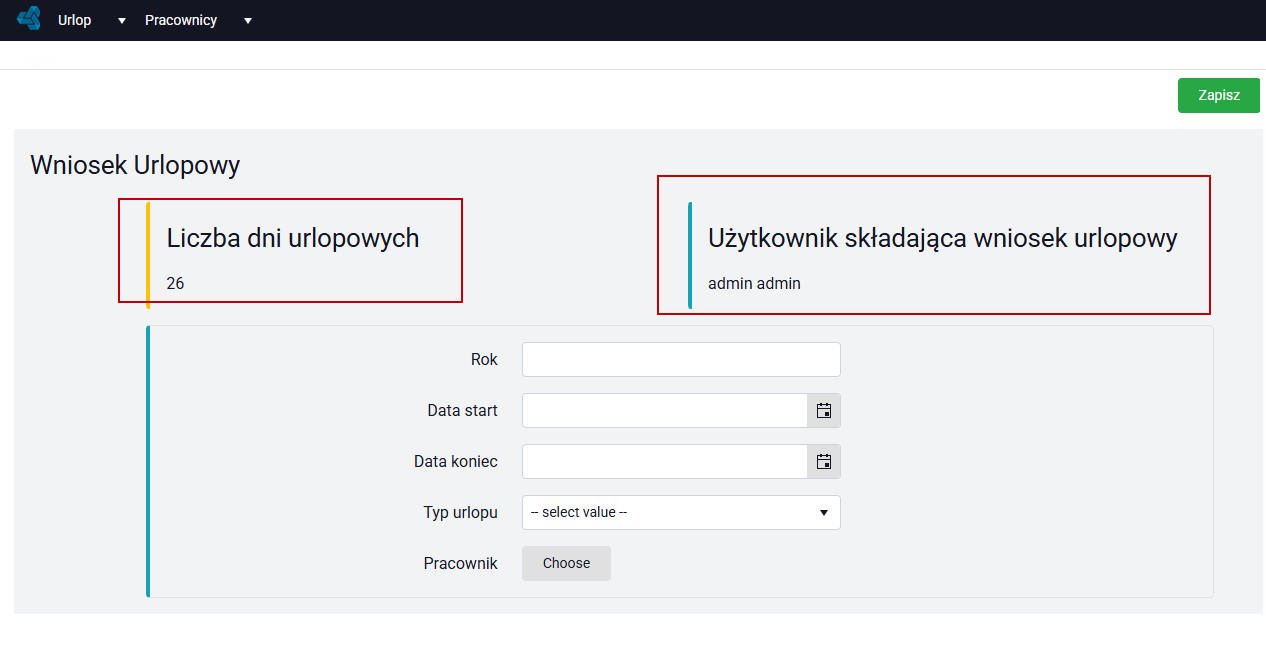This screenshot has width=1266, height=652.
Task: Open the Pracownicy menu
Action: pos(181,20)
